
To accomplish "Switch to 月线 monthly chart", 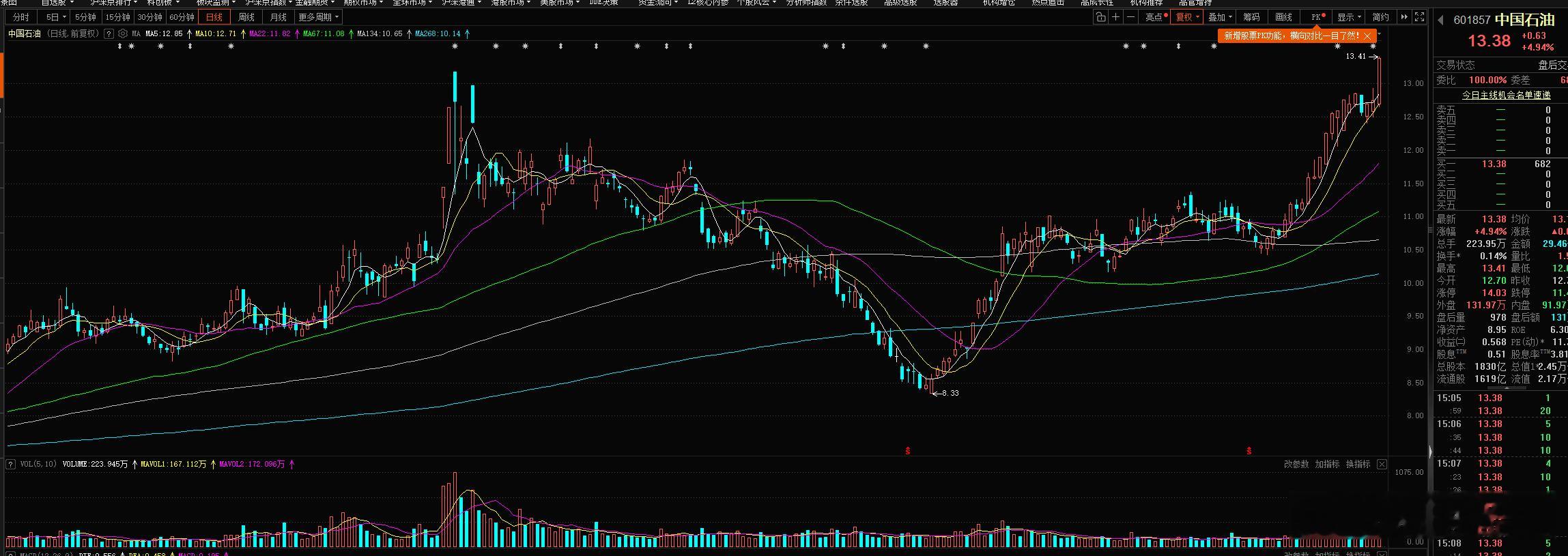I will (x=278, y=17).
